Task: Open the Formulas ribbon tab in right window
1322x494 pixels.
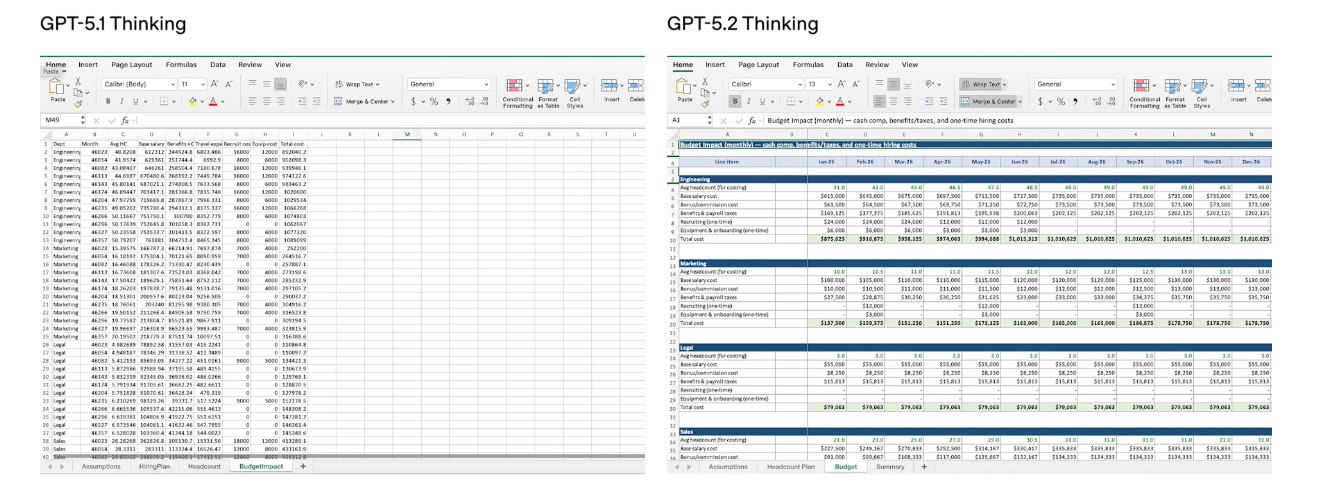Action: (808, 64)
